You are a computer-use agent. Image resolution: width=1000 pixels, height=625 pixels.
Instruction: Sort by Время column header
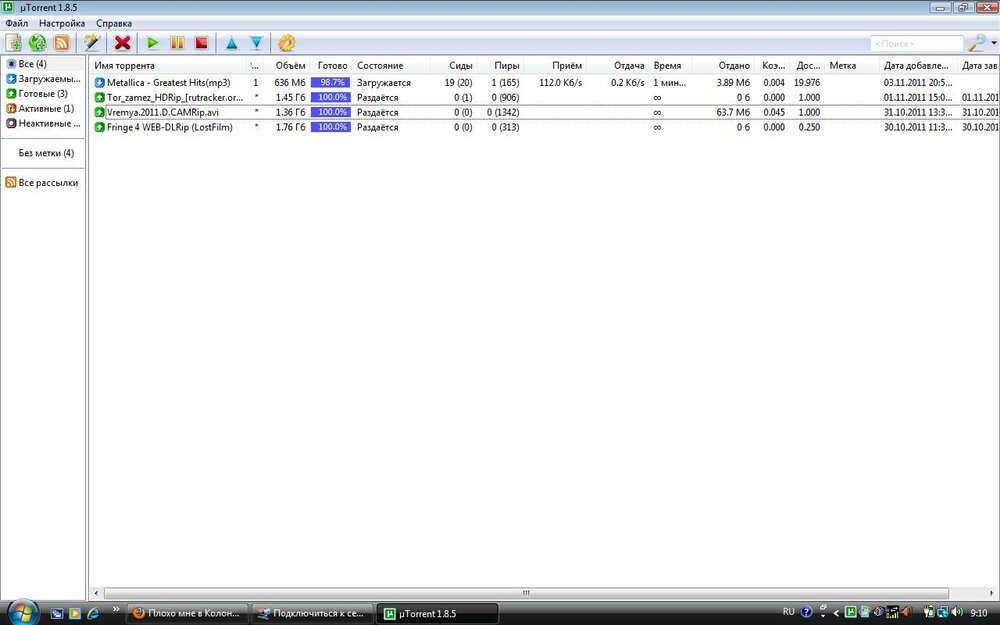pos(670,66)
